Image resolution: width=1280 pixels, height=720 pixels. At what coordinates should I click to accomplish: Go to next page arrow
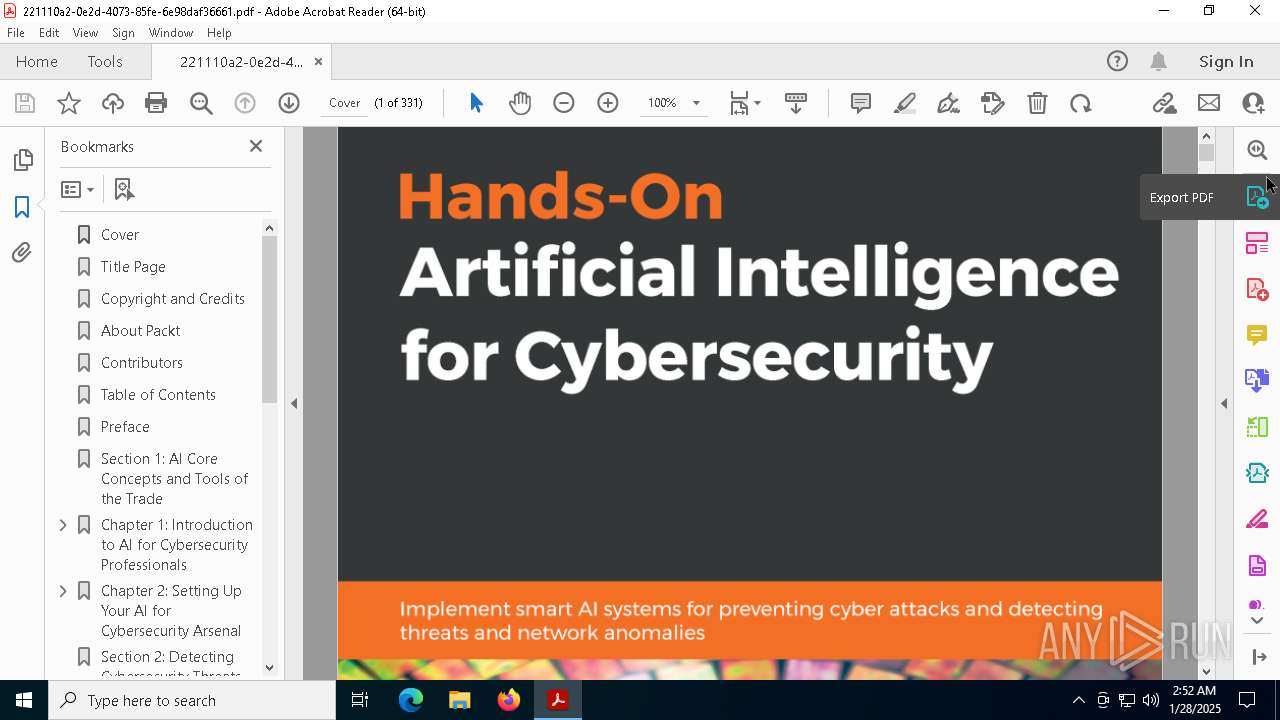289,103
